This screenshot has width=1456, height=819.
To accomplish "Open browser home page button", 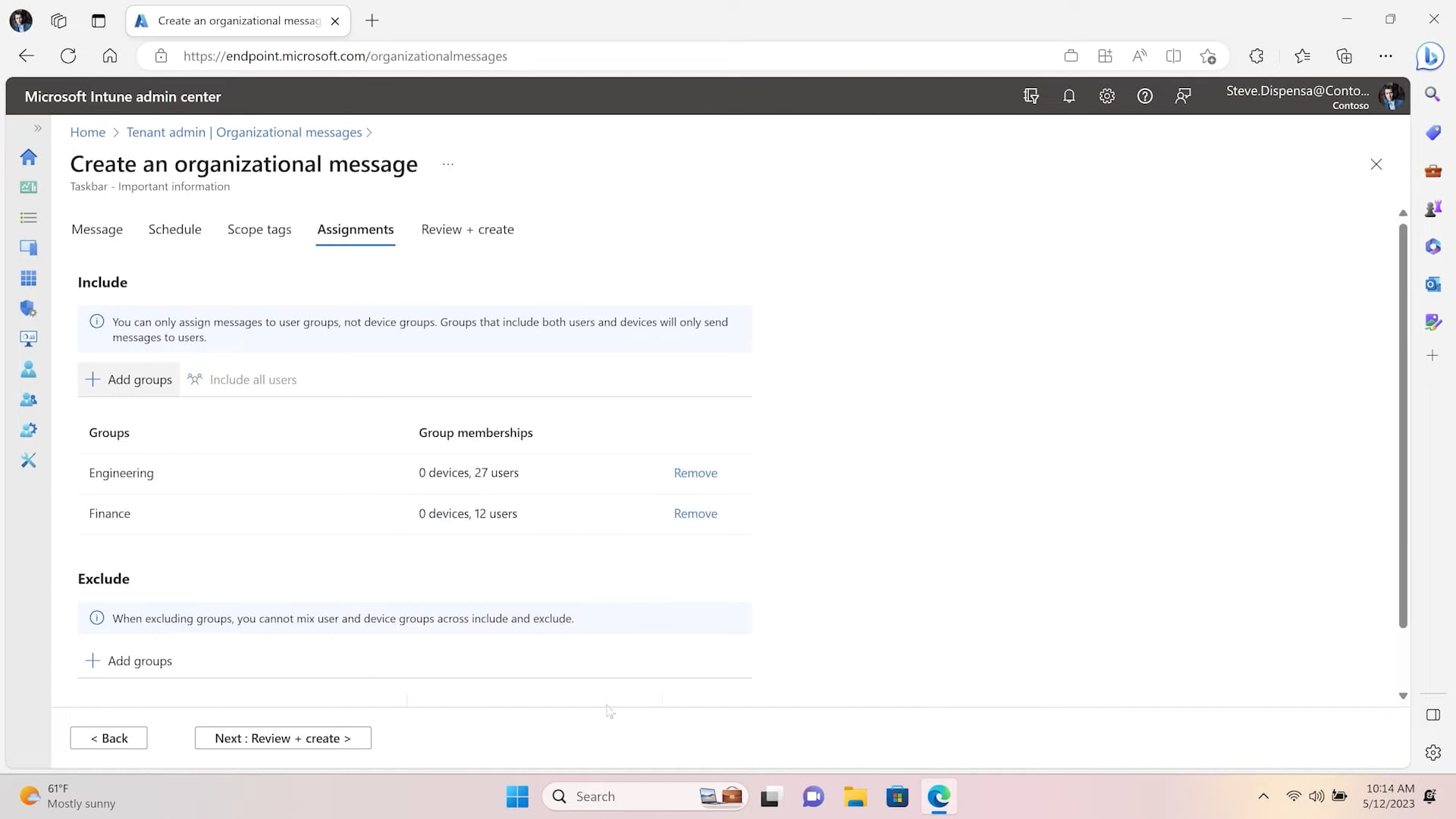I will click(x=110, y=56).
